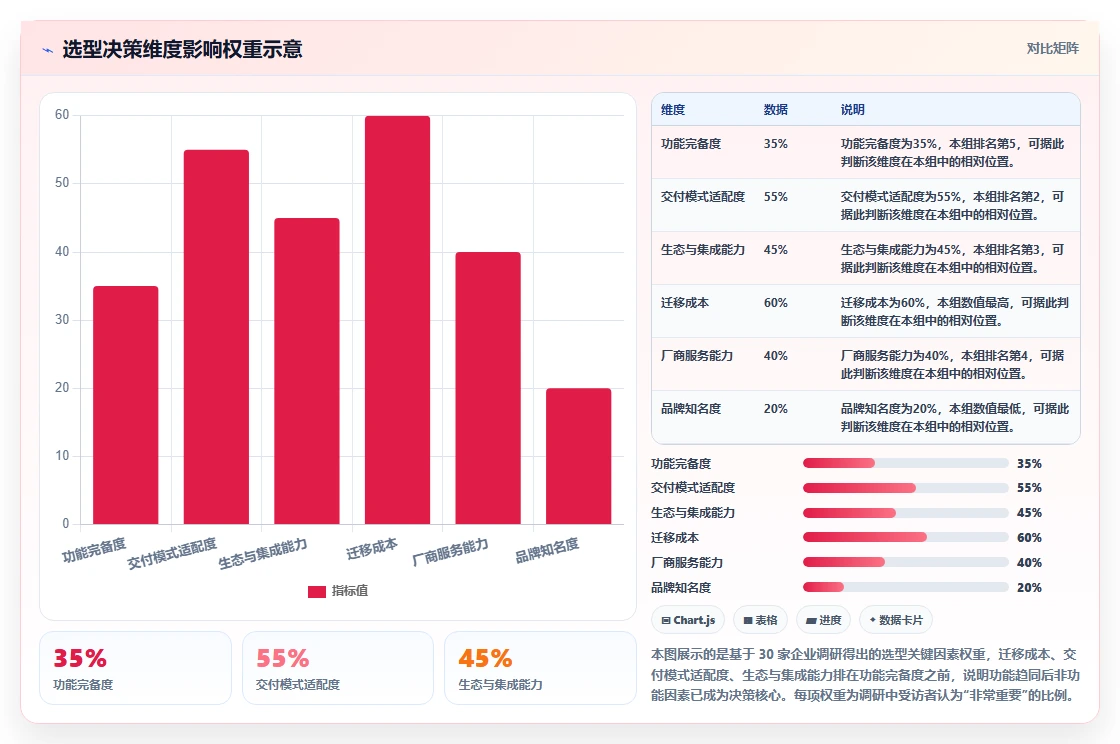The height and width of the screenshot is (744, 1120).
Task: Click the 功能完备度 35% progress bar
Action: tap(906, 463)
